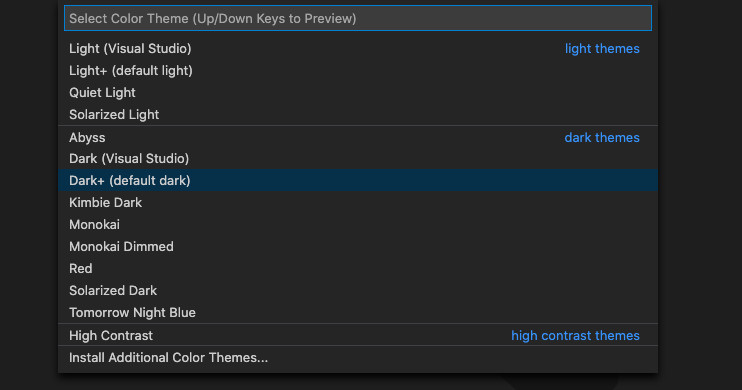
Task: Choose the Abyss theme
Action: pyautogui.click(x=358, y=137)
